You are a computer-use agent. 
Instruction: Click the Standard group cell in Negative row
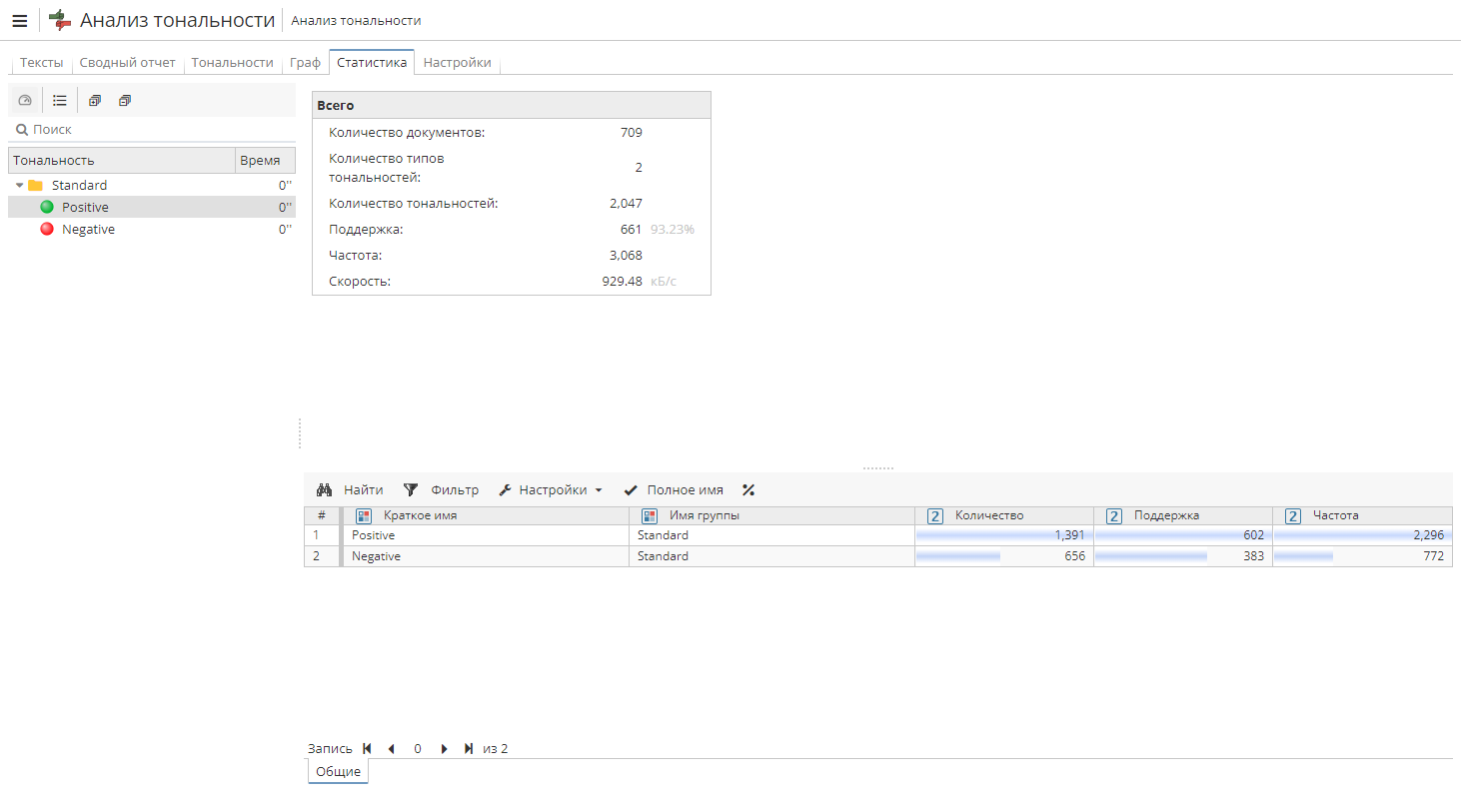772,556
